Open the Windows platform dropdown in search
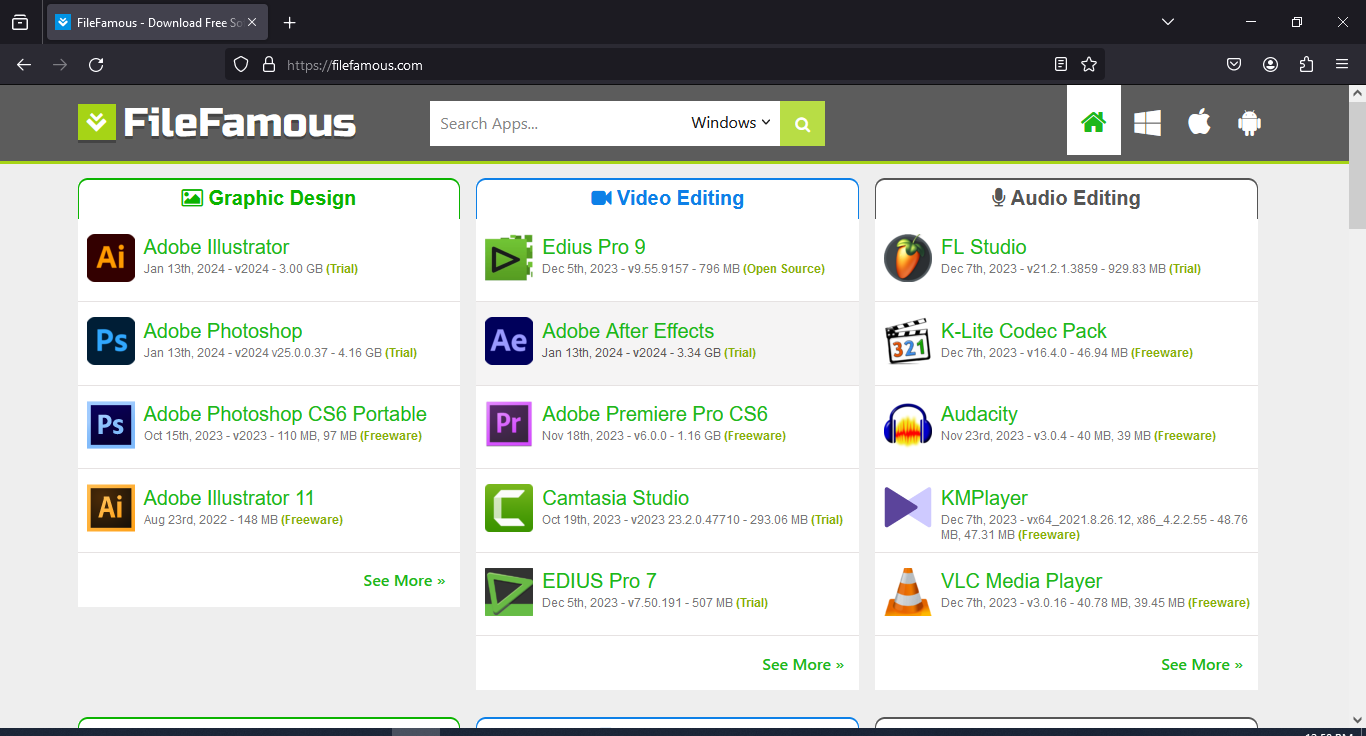 pyautogui.click(x=731, y=123)
